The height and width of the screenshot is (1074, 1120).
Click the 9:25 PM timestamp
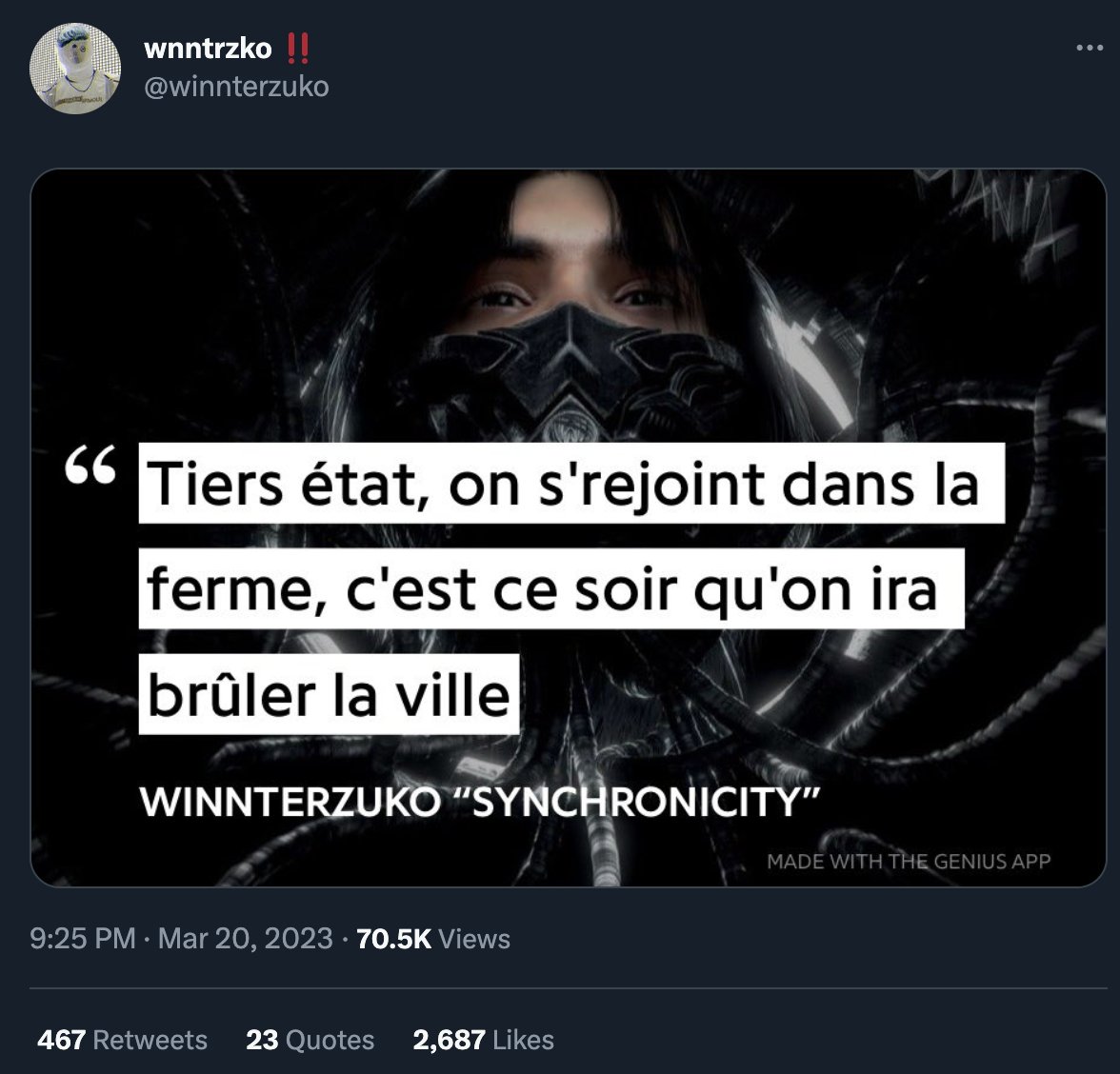(83, 939)
